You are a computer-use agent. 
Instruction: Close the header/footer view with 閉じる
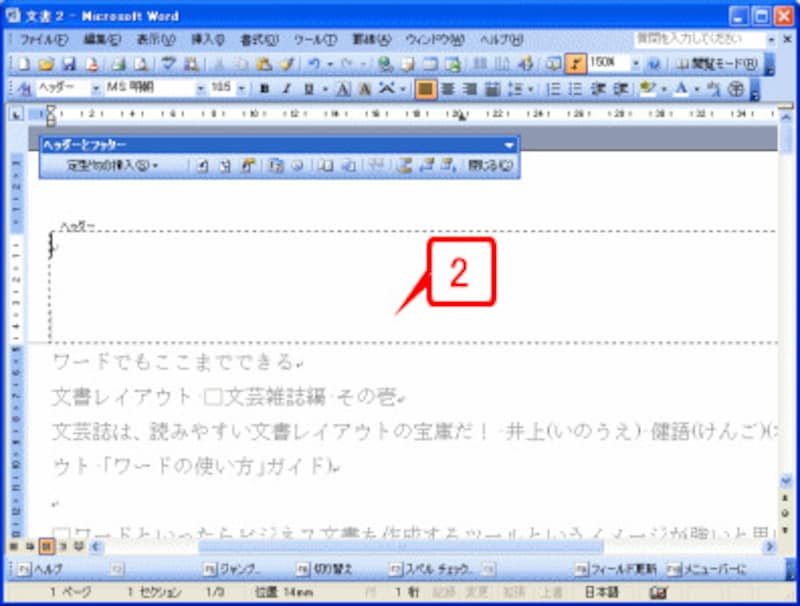tap(489, 166)
